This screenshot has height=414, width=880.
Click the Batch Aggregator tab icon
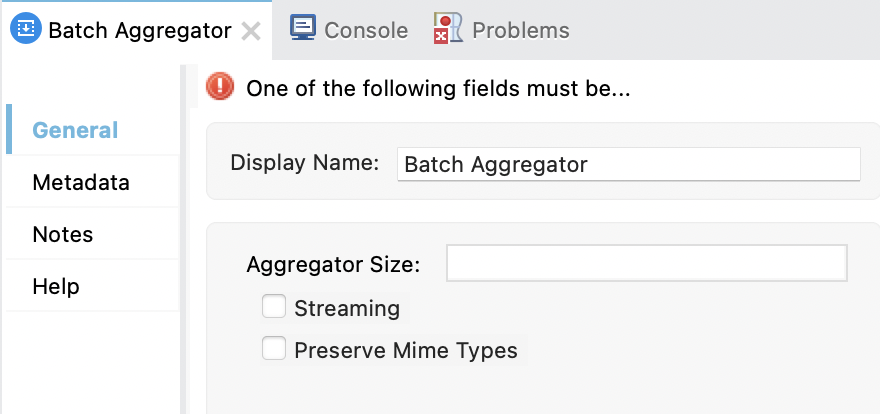click(25, 30)
